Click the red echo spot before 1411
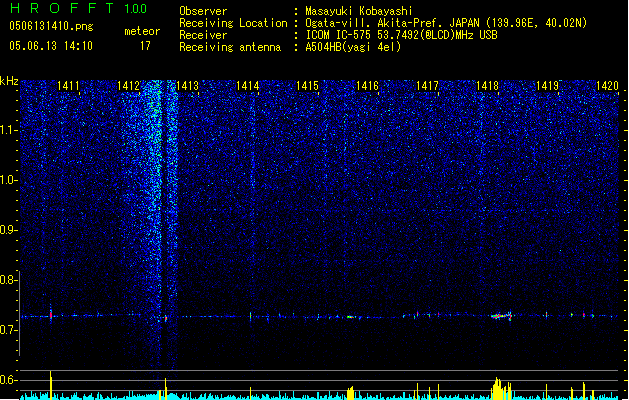 [x=51, y=315]
